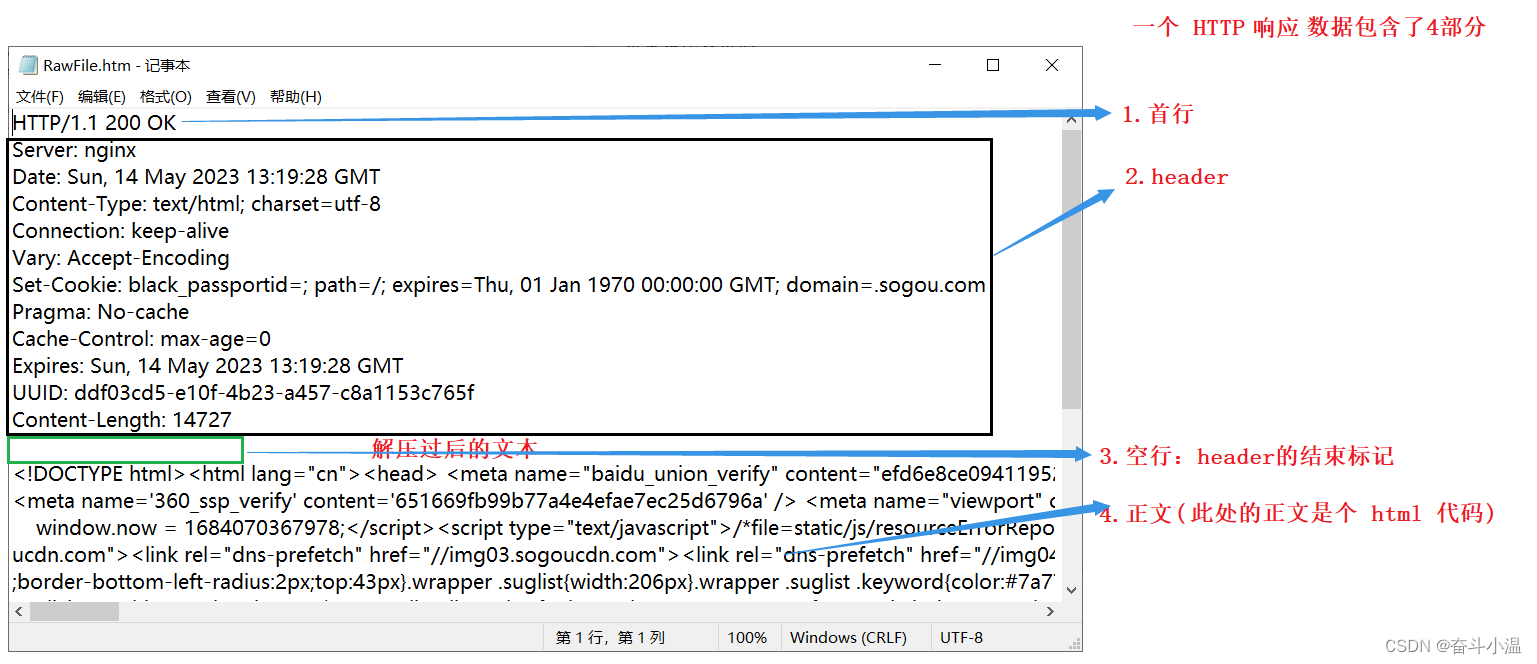This screenshot has height=664, width=1537.
Task: Click the 'border-bottom-left-radius' CSS line
Action: coord(536,582)
